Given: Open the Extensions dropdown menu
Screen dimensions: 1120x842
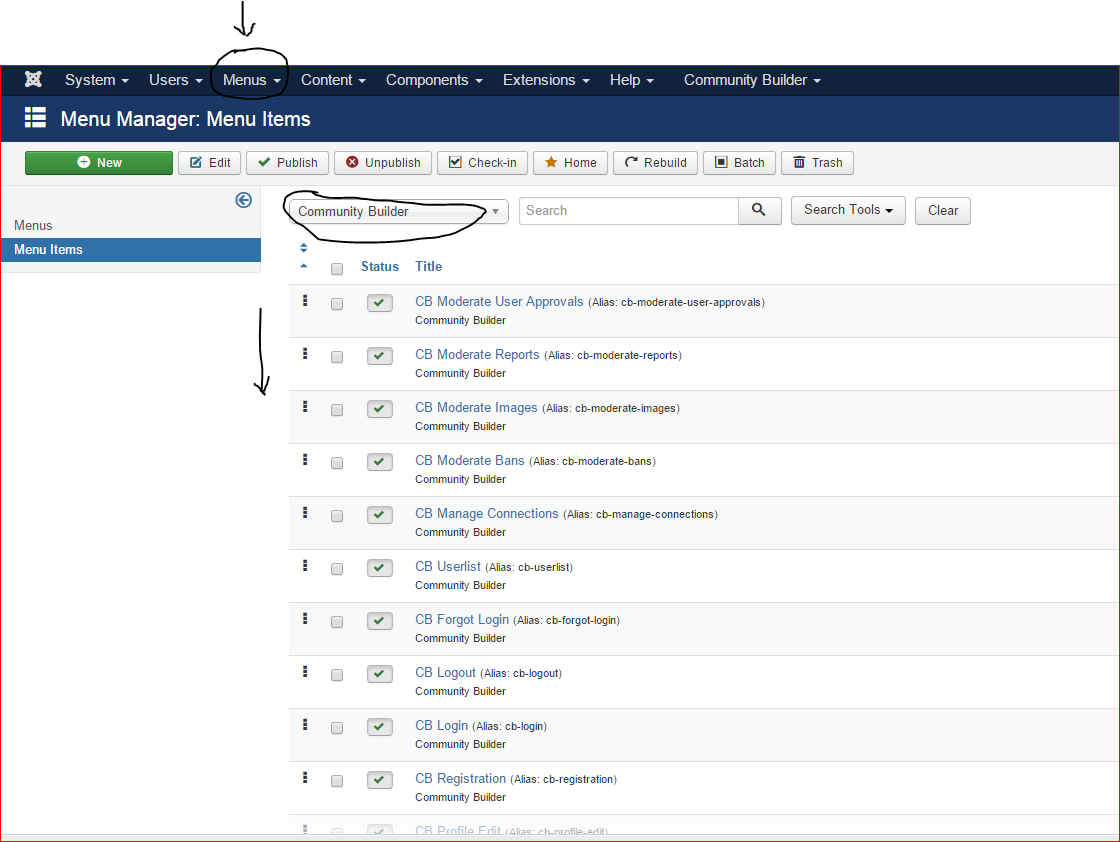Looking at the screenshot, I should click(546, 80).
